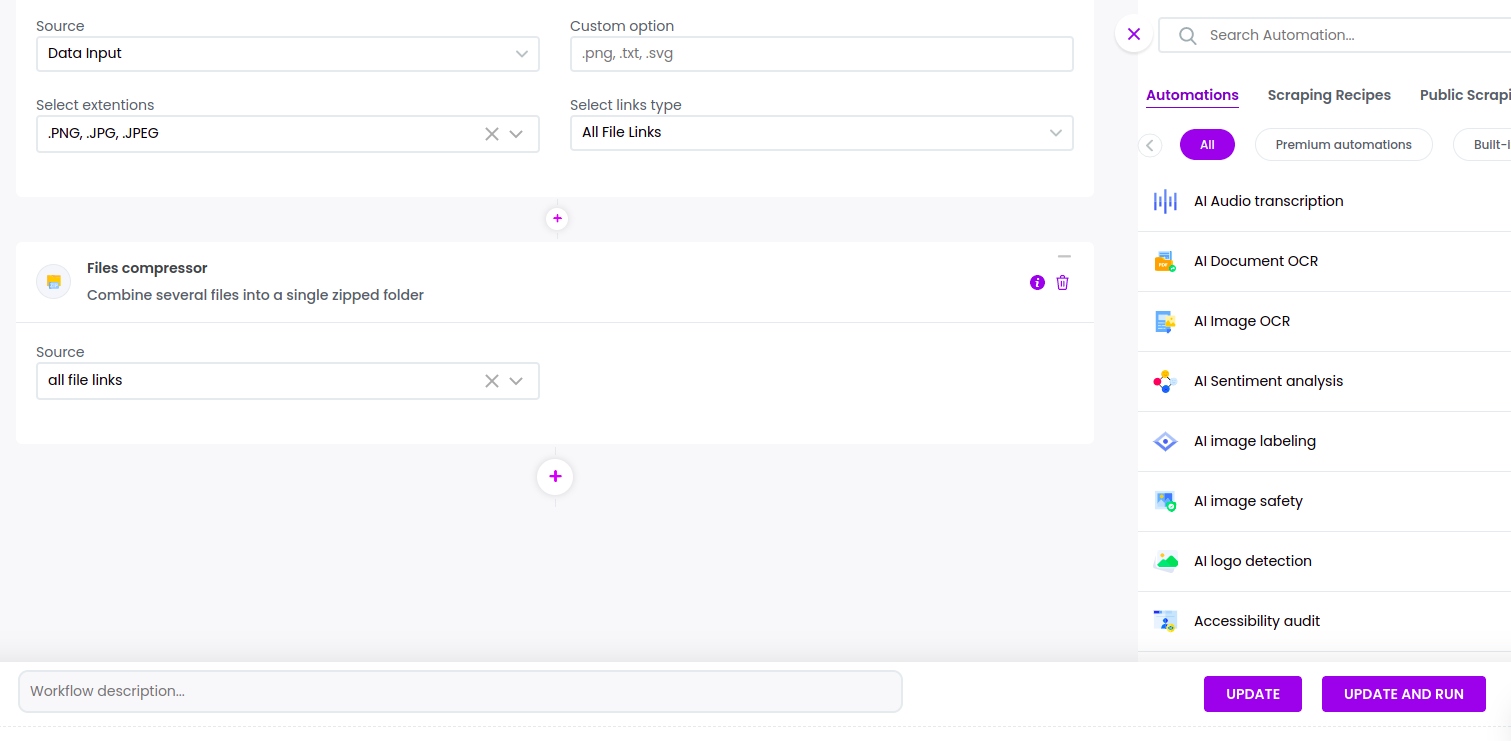
Task: Delete the Files compressor step via trash icon
Action: point(1062,283)
